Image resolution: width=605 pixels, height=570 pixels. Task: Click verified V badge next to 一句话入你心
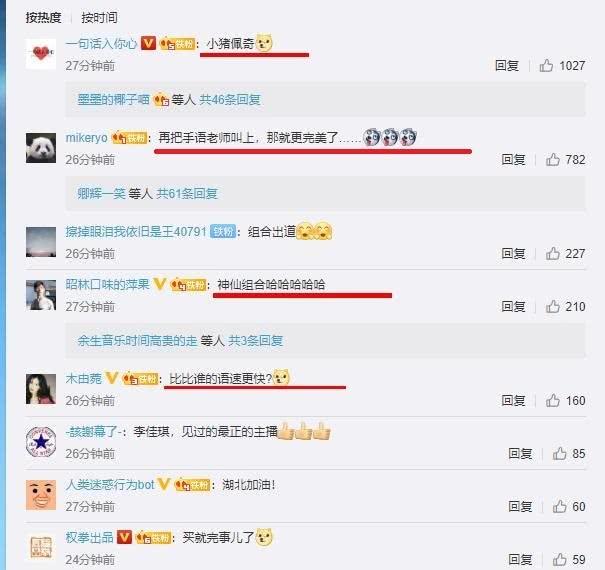click(x=148, y=43)
